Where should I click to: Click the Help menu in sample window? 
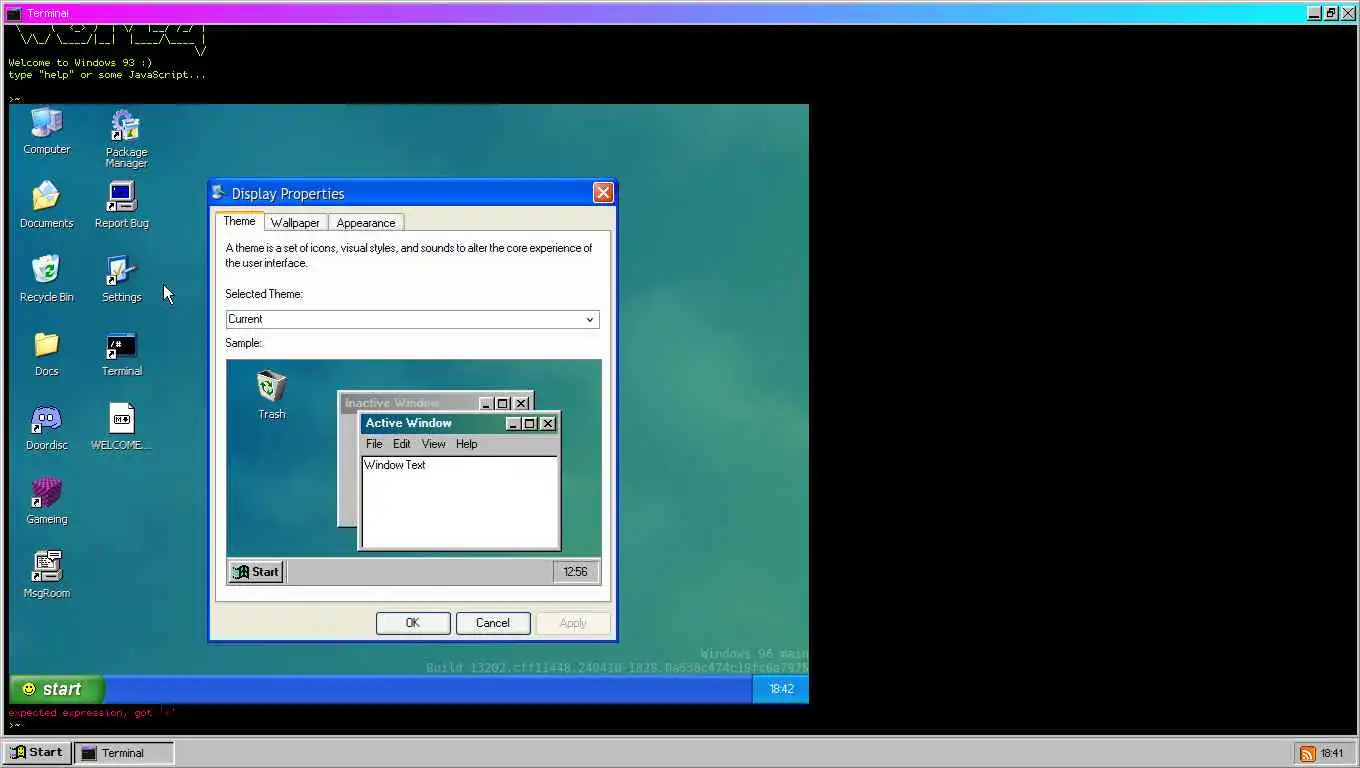tap(467, 444)
